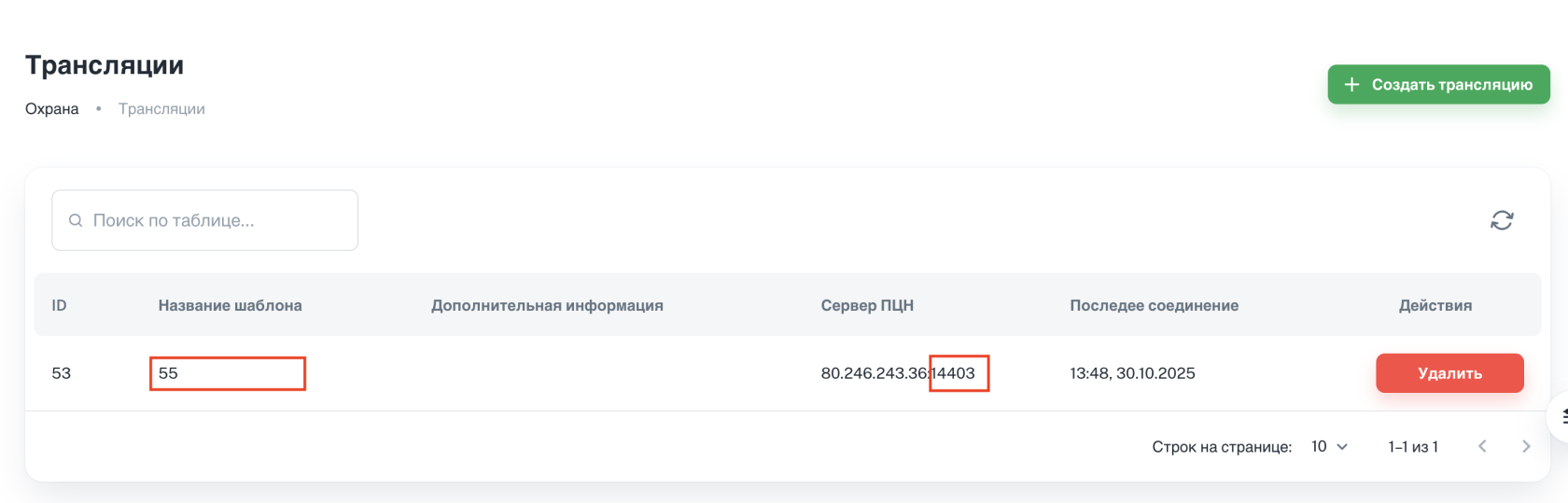Click the Название шаблона column header
This screenshot has width=1568, height=503.
click(230, 305)
